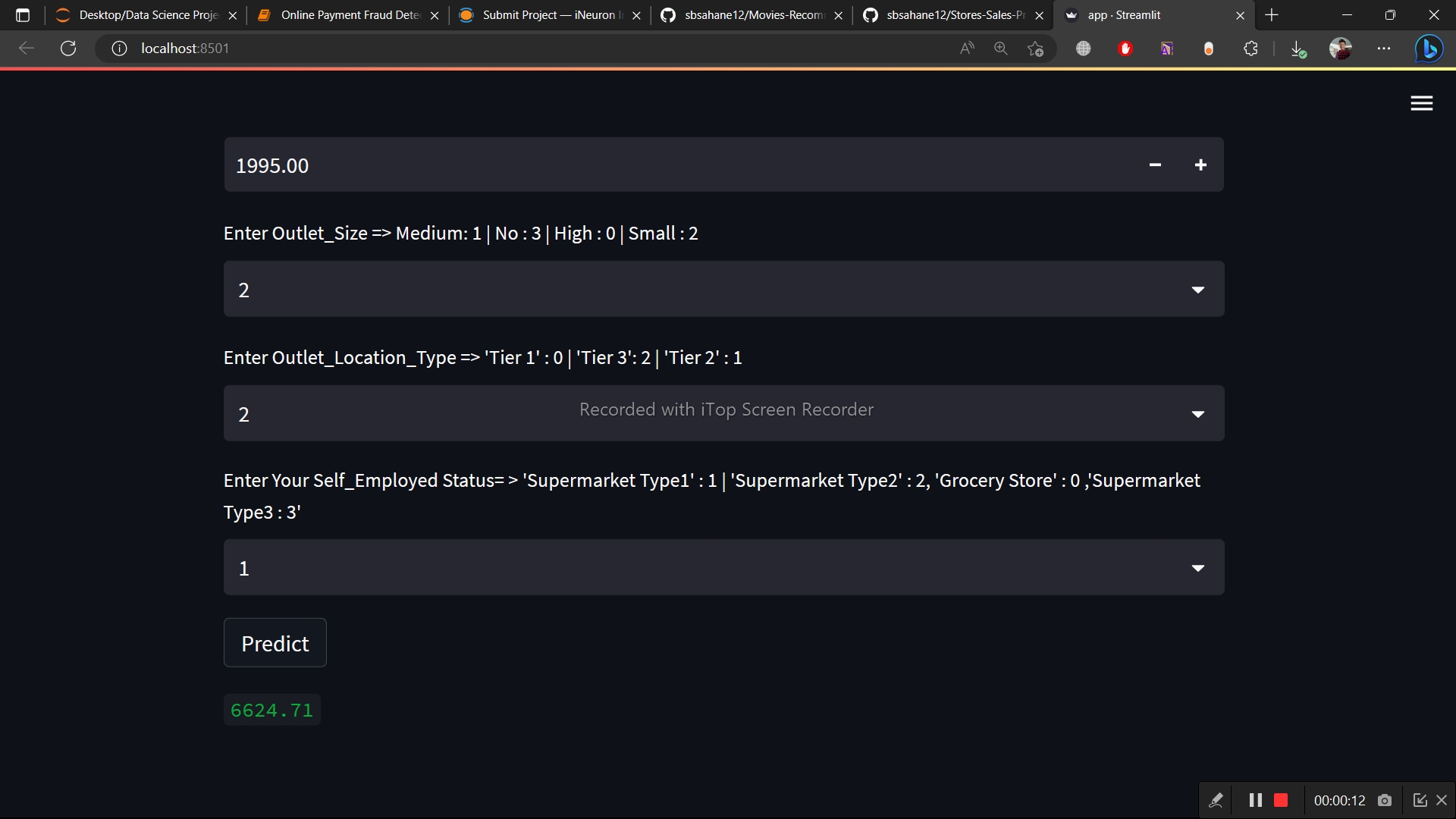Pause the screen recording
The width and height of the screenshot is (1456, 819).
click(1255, 800)
